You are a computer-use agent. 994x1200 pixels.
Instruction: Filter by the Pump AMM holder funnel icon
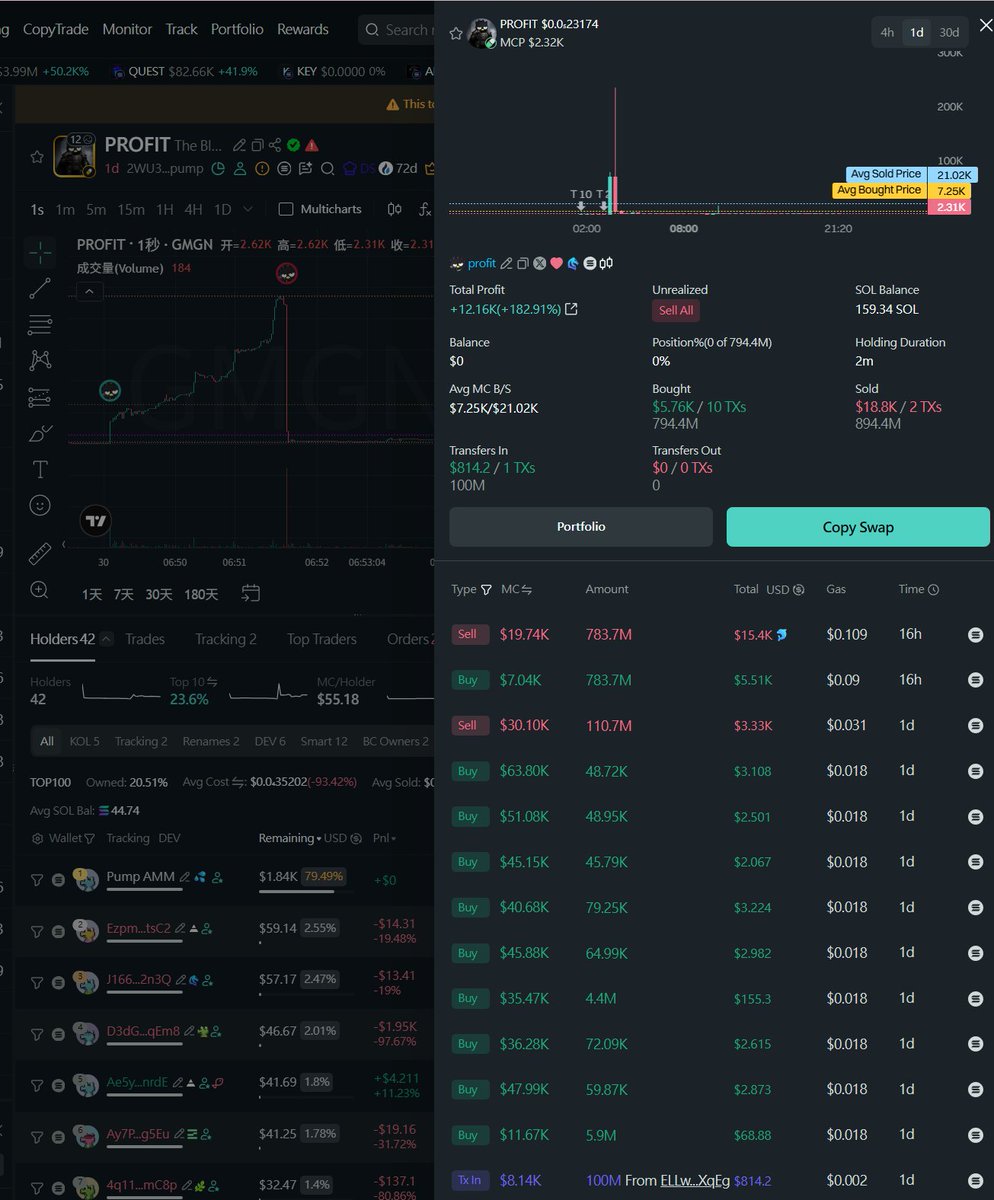[37, 879]
